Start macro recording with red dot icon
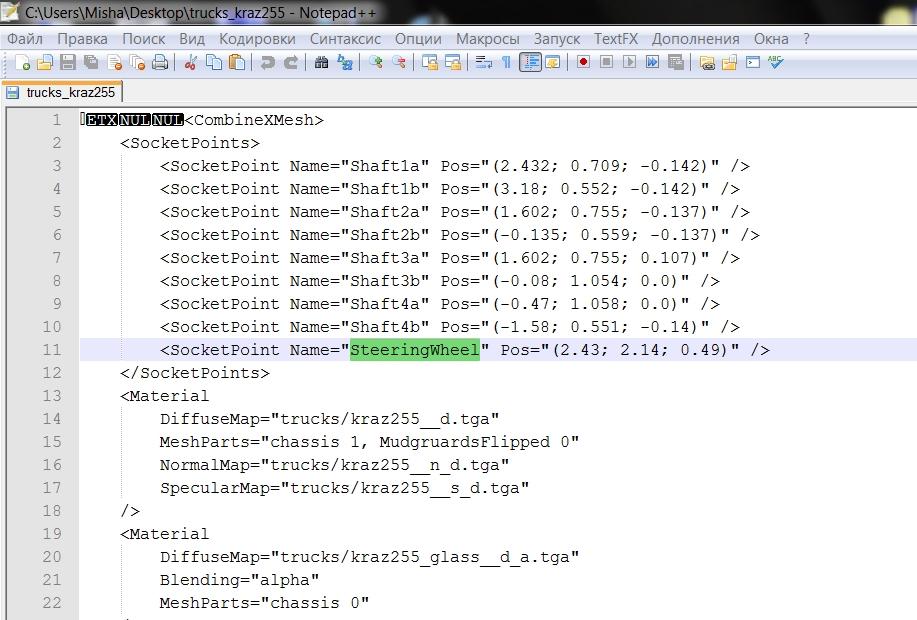Viewport: 917px width, 620px height. (583, 62)
